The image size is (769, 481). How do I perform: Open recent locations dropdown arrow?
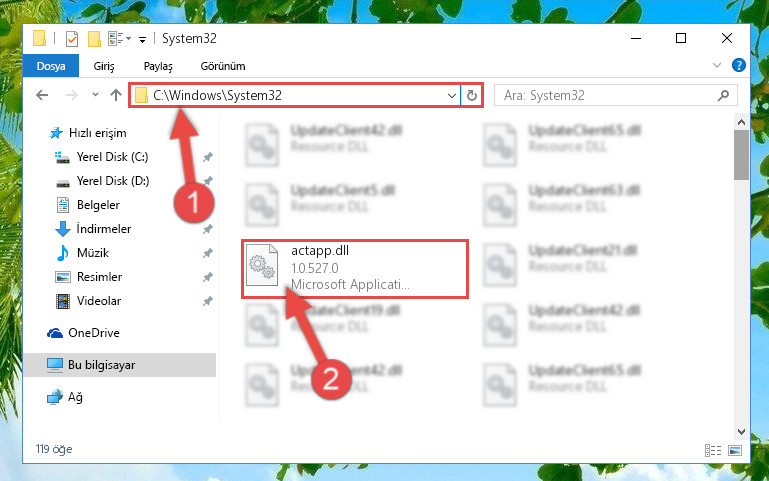[x=95, y=95]
